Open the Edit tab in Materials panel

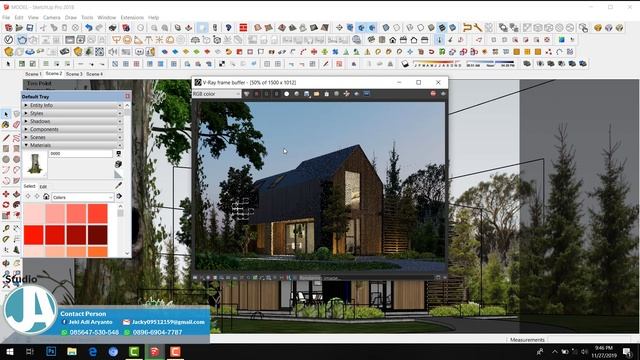coord(43,187)
